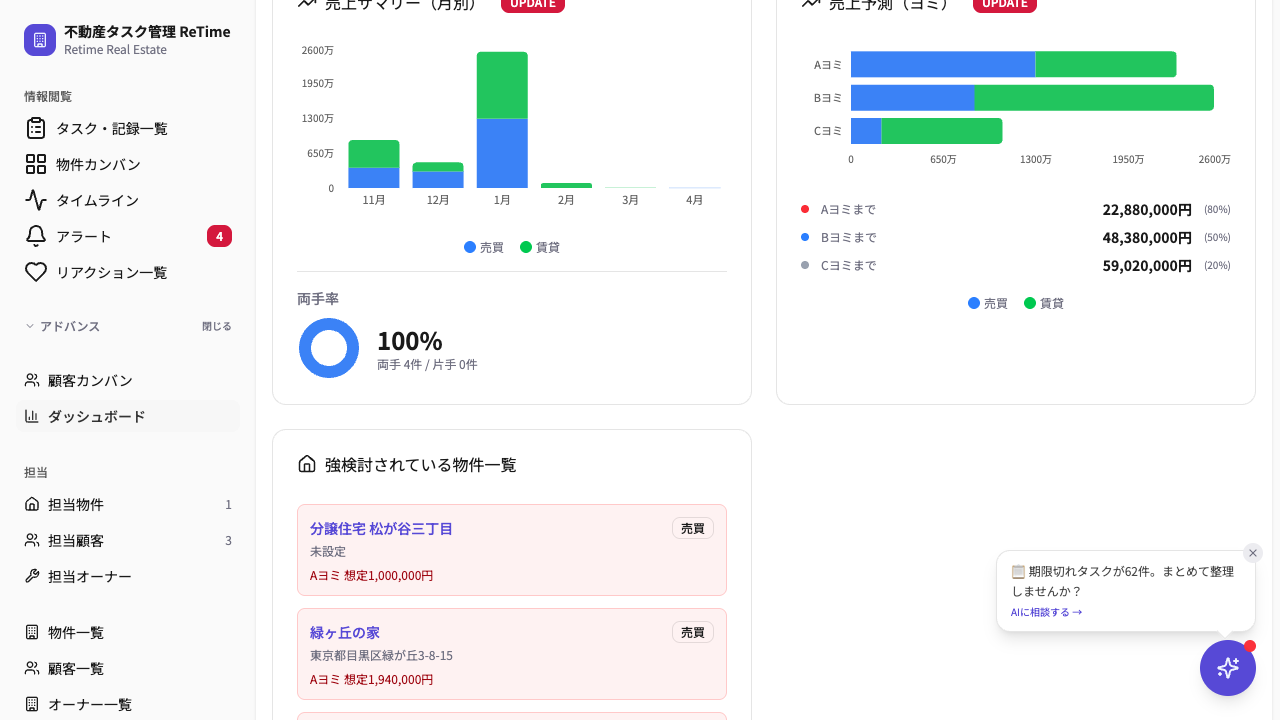Viewport: 1280px width, 720px height.
Task: Follow the AIに相談する link
Action: pyautogui.click(x=1046, y=612)
